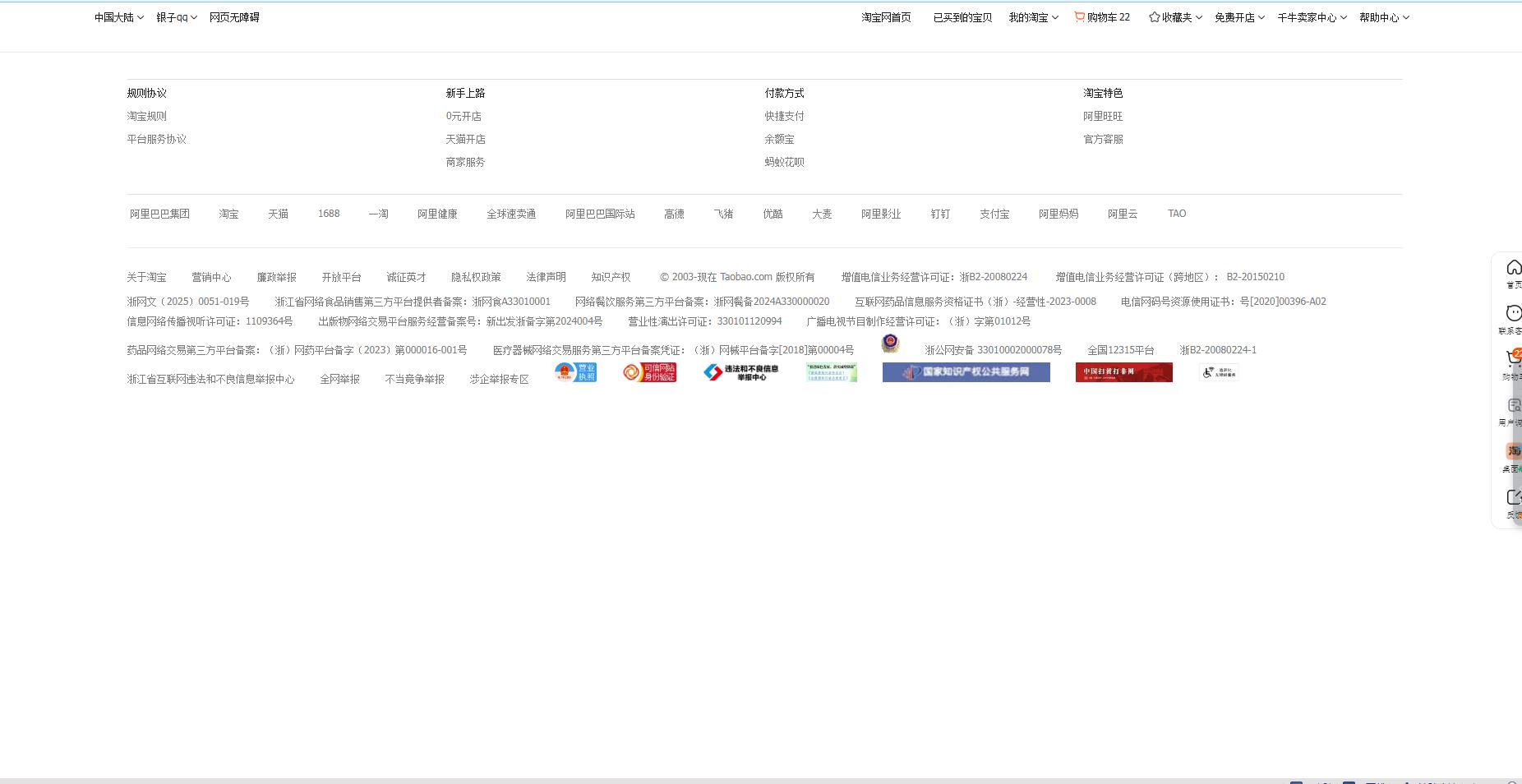This screenshot has width=1522, height=784.
Task: Click the home icon in right sidebar
Action: click(1514, 268)
